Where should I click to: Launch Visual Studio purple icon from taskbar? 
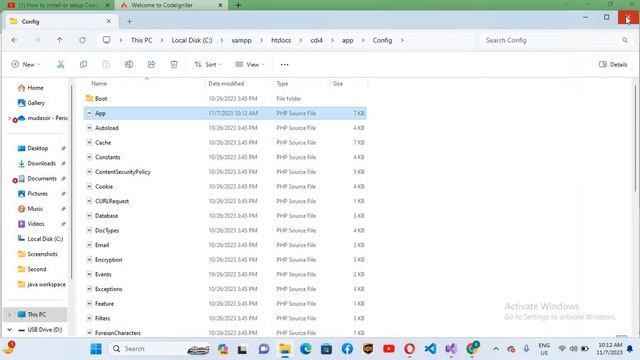tap(451, 349)
